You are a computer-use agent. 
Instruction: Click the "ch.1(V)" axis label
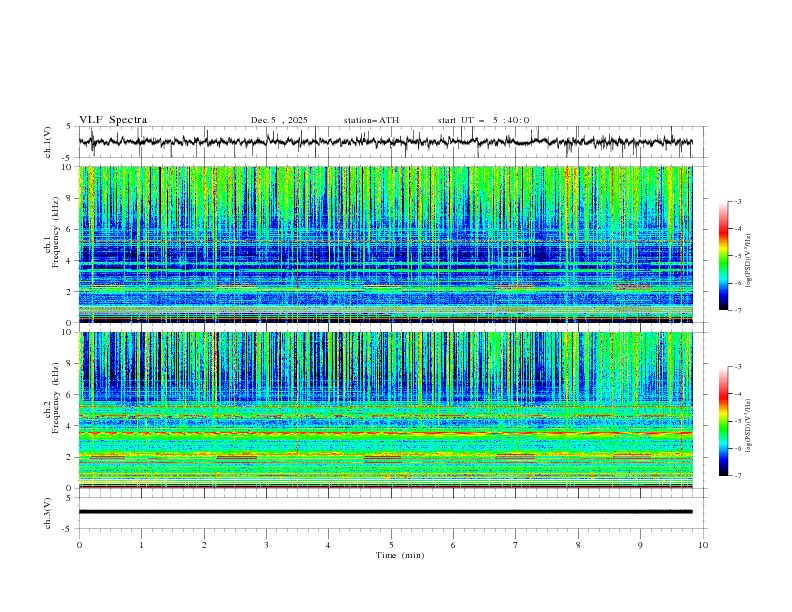(x=48, y=142)
